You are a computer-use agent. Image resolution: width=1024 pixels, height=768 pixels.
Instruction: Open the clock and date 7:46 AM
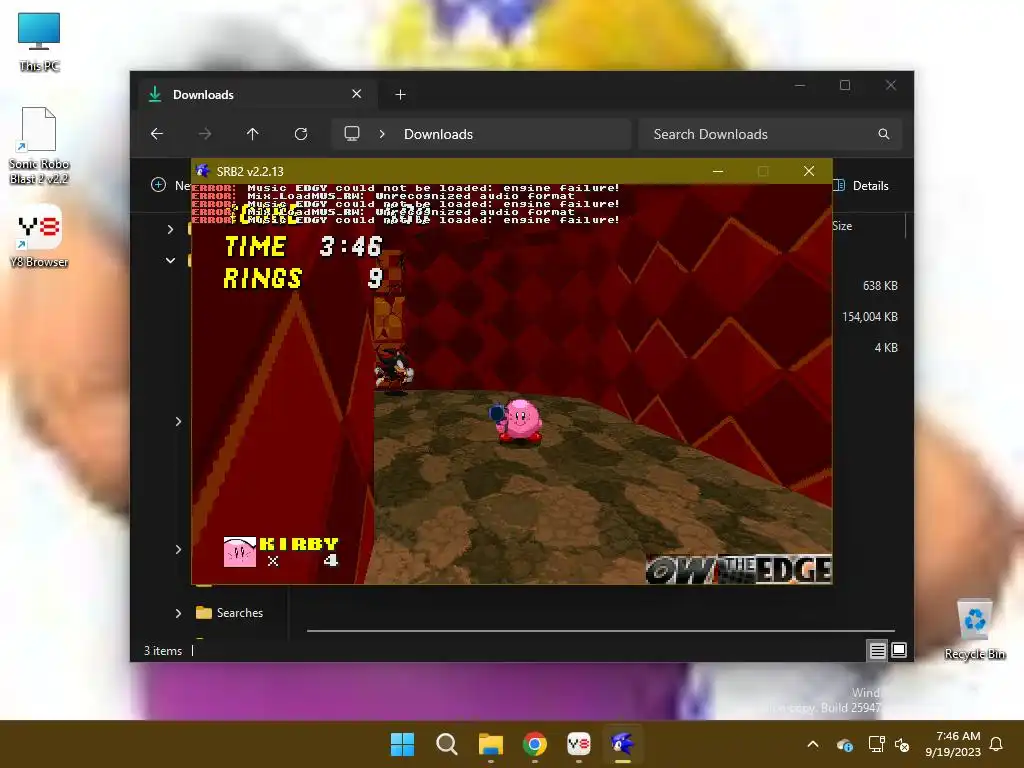click(x=953, y=744)
